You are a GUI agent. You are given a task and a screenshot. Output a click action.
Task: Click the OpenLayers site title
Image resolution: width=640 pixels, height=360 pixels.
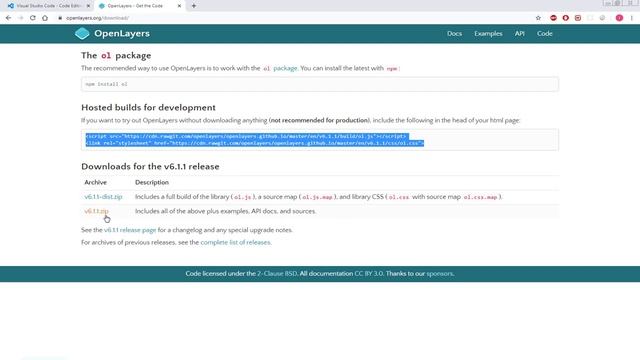coord(122,33)
